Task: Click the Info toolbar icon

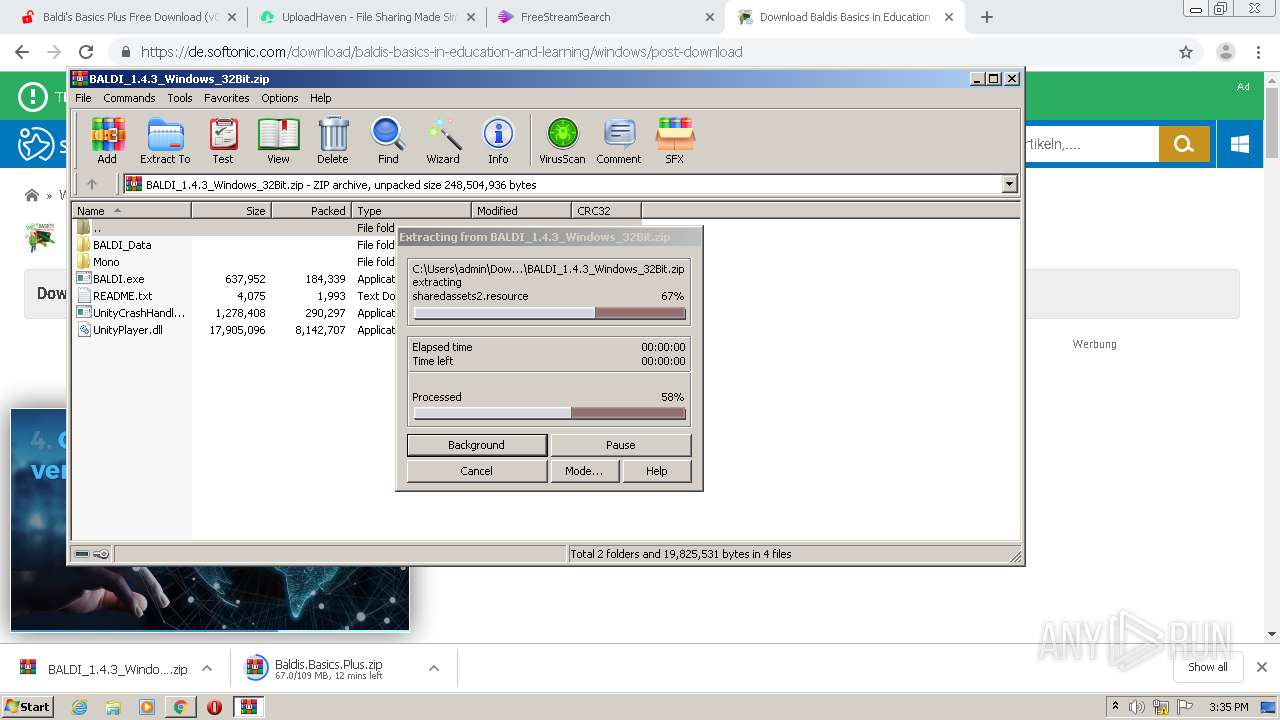Action: pos(498,140)
